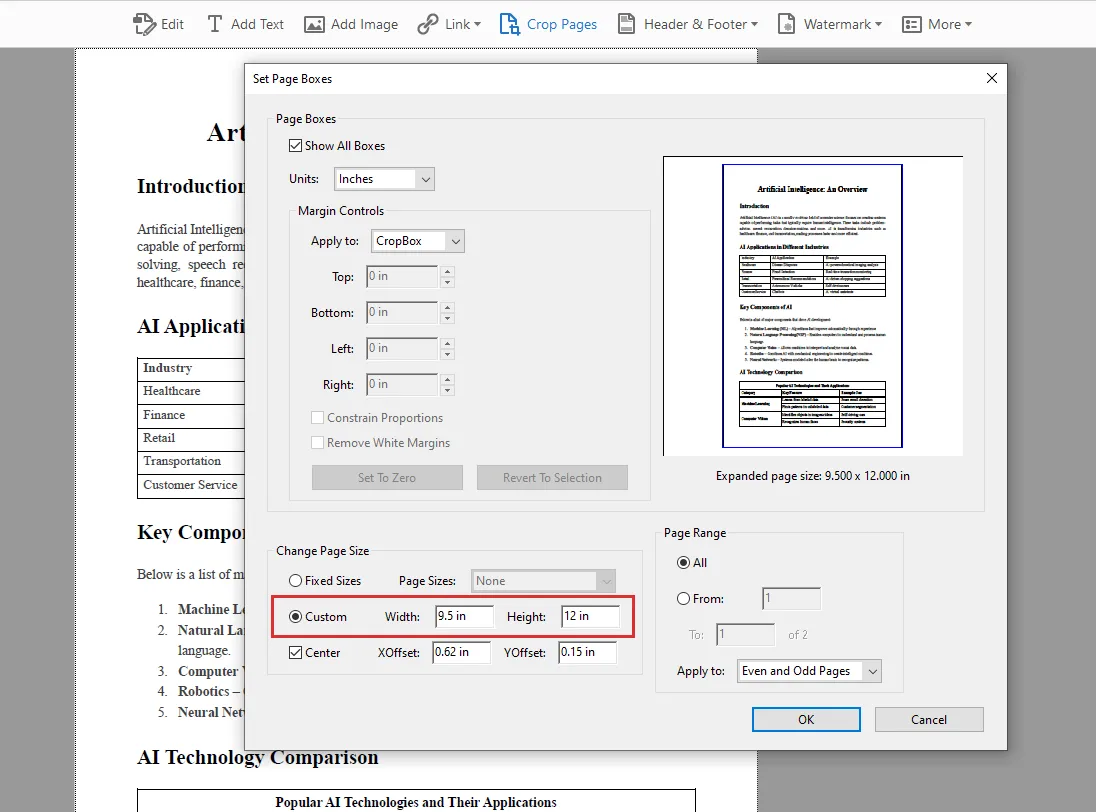Click the Top margin input field
This screenshot has width=1096, height=812.
pyautogui.click(x=402, y=277)
